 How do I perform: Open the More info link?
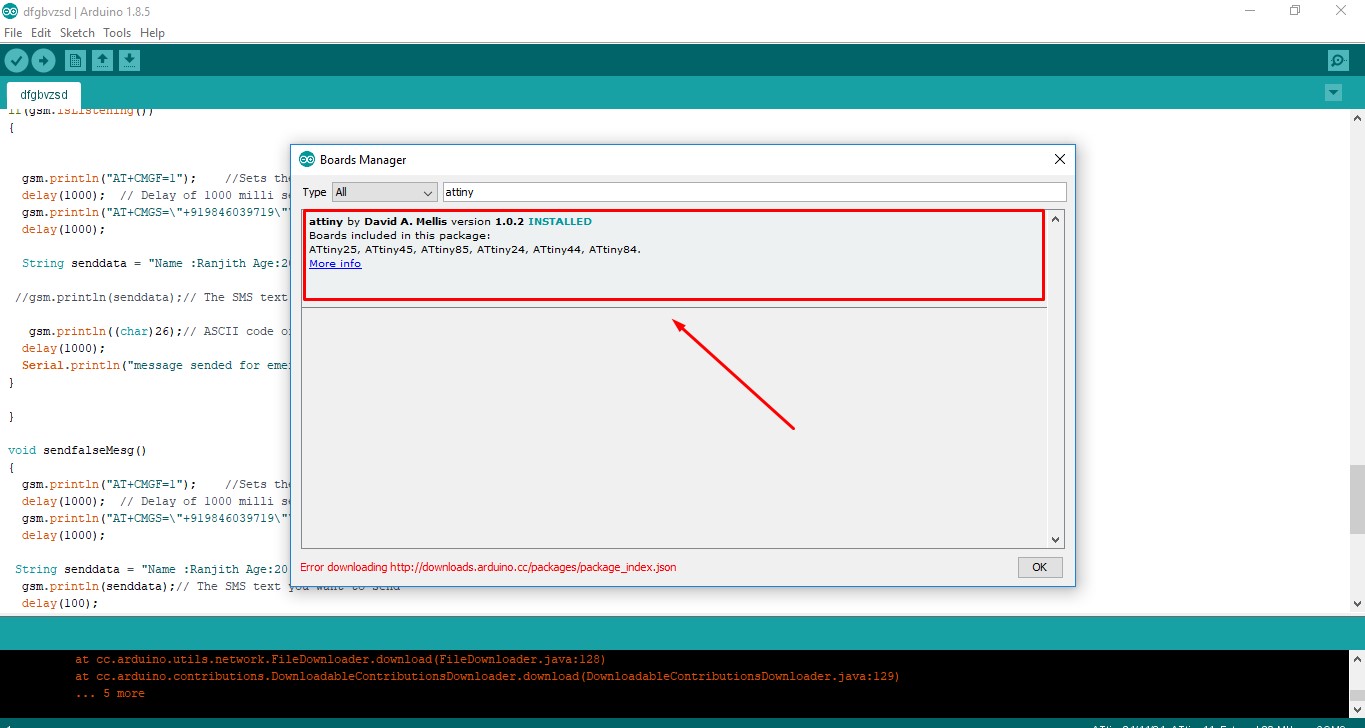pos(335,264)
